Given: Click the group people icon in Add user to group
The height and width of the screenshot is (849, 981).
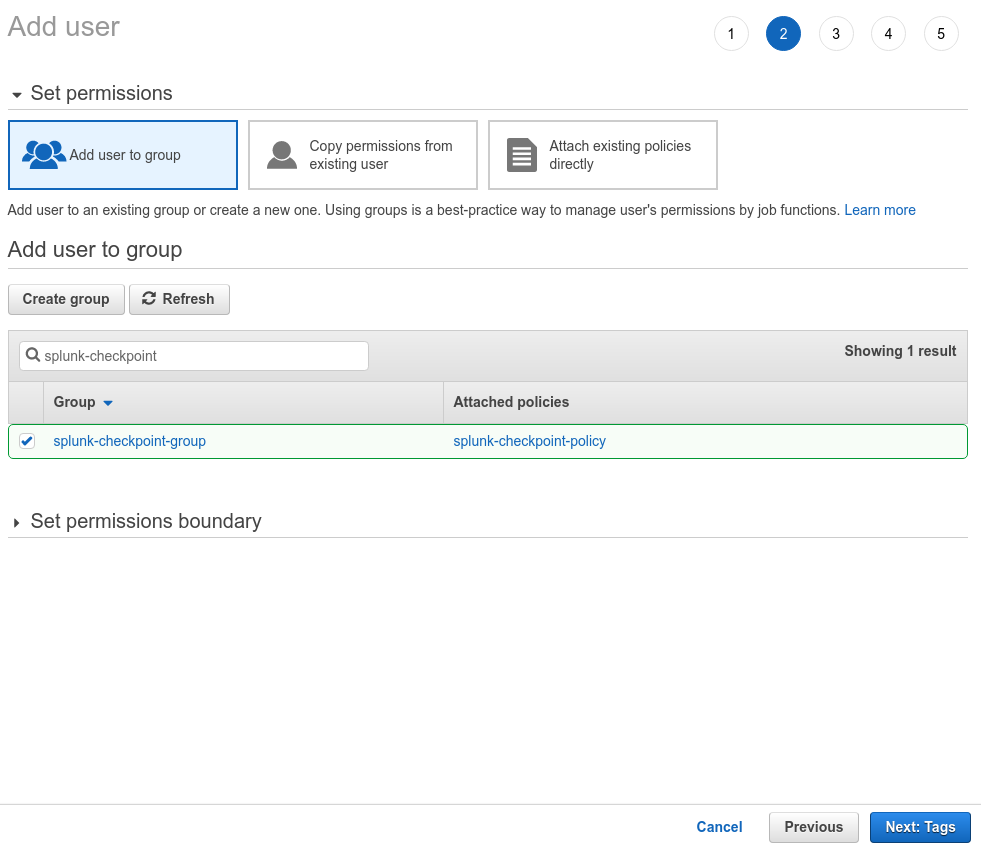Looking at the screenshot, I should tap(44, 155).
